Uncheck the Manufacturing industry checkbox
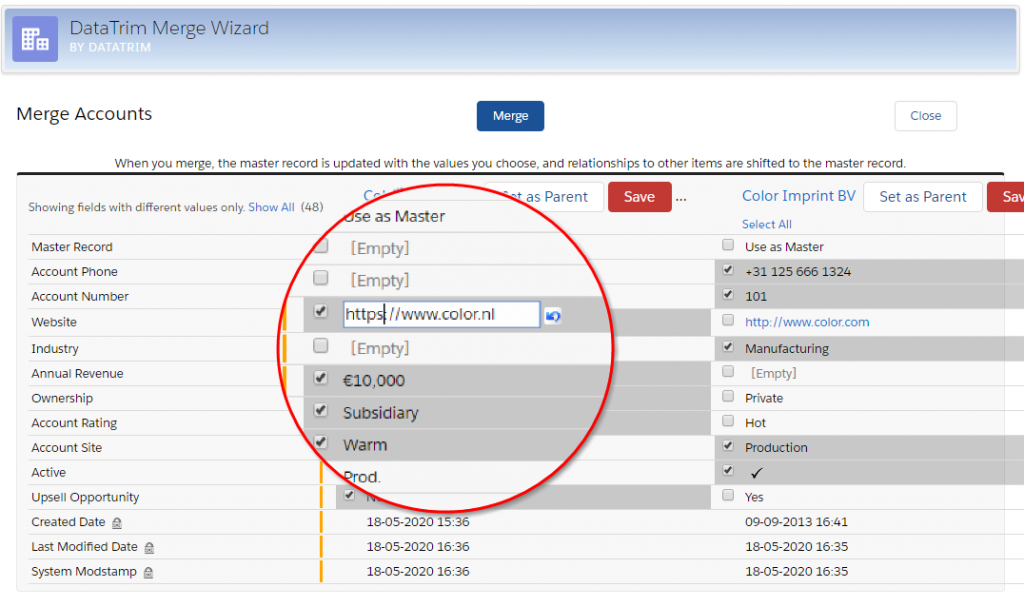This screenshot has height=607, width=1024. click(x=728, y=348)
